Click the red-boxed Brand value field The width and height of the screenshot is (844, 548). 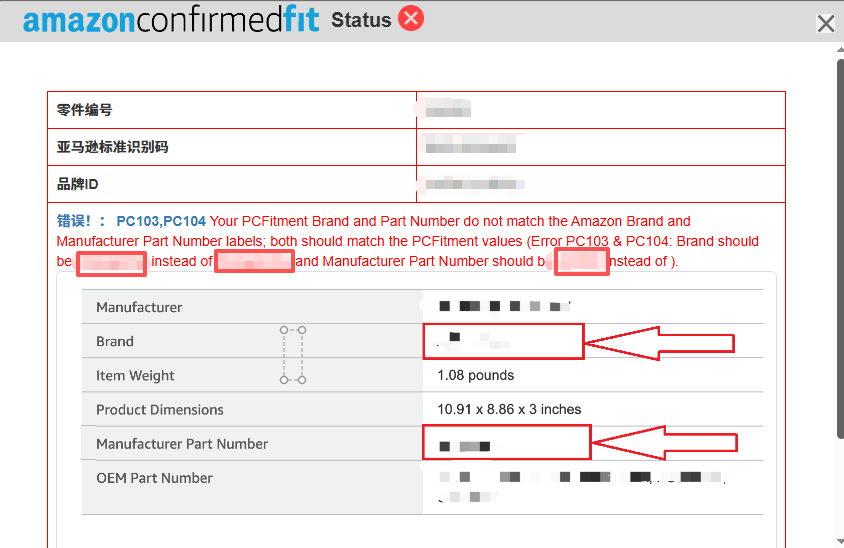pyautogui.click(x=502, y=341)
